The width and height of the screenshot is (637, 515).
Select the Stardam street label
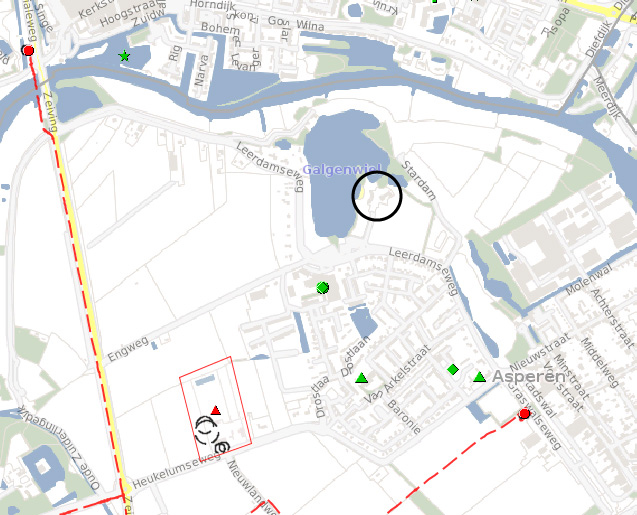419,181
